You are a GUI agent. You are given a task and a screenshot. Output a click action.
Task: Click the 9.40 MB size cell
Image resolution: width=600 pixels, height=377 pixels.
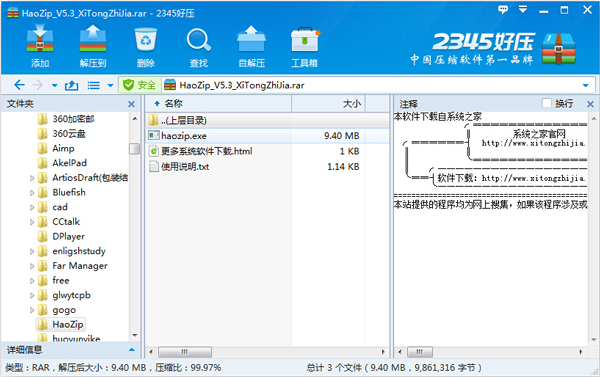point(341,136)
